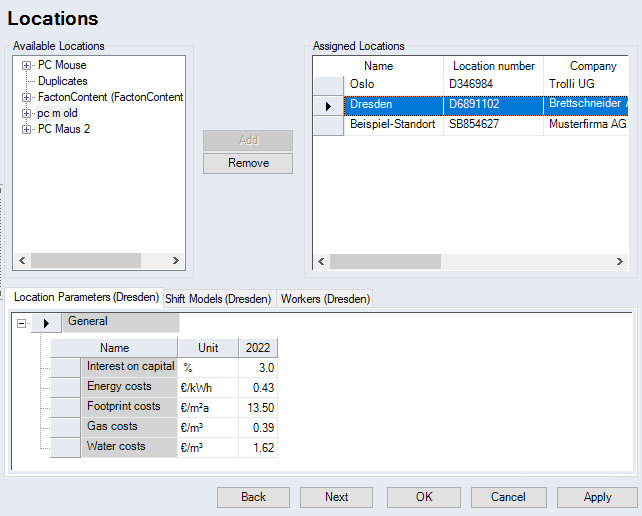Viewport: 642px width, 516px height.
Task: Select the Beispiel-Standort row
Action: [392, 125]
